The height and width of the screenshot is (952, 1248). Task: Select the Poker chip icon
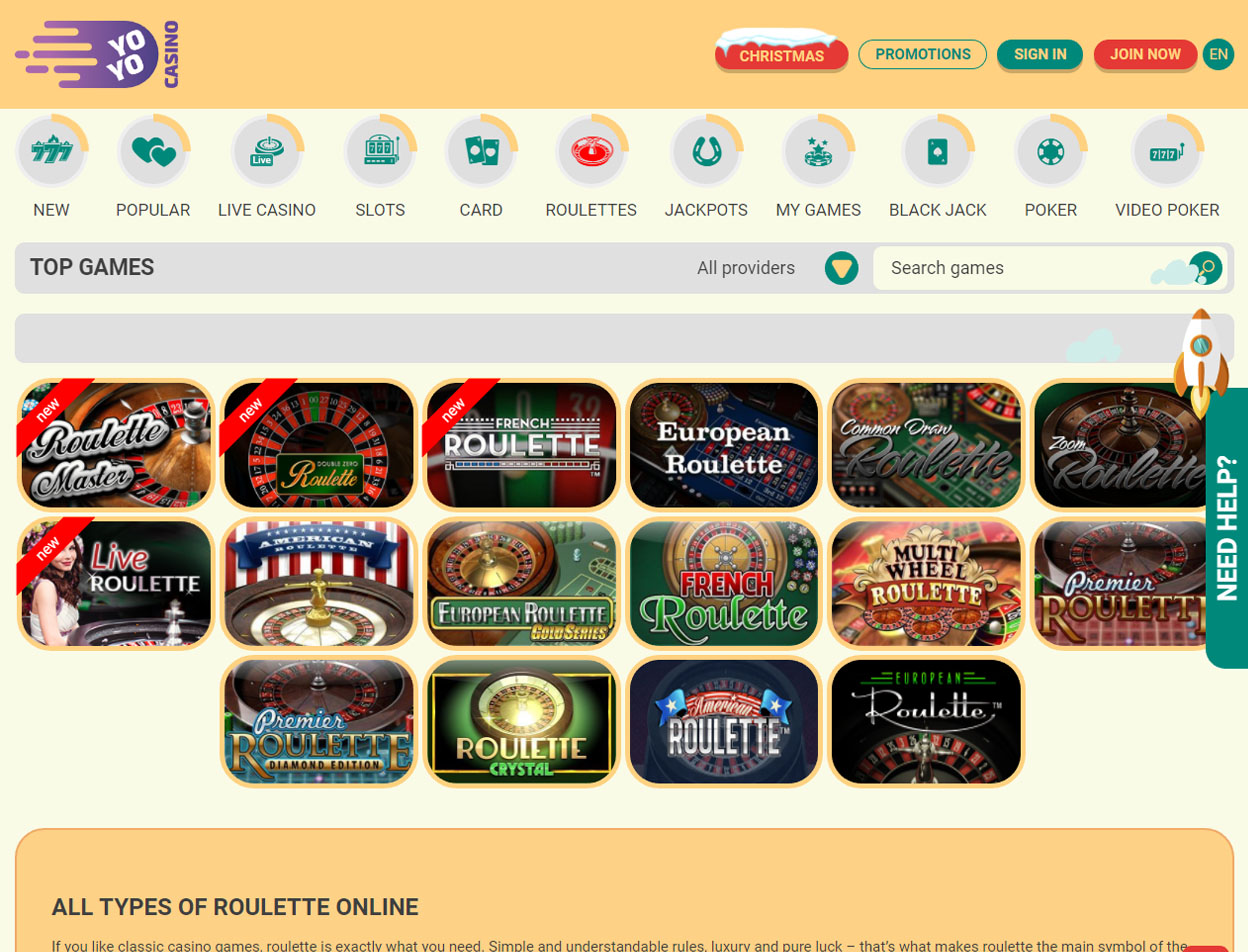point(1051,152)
